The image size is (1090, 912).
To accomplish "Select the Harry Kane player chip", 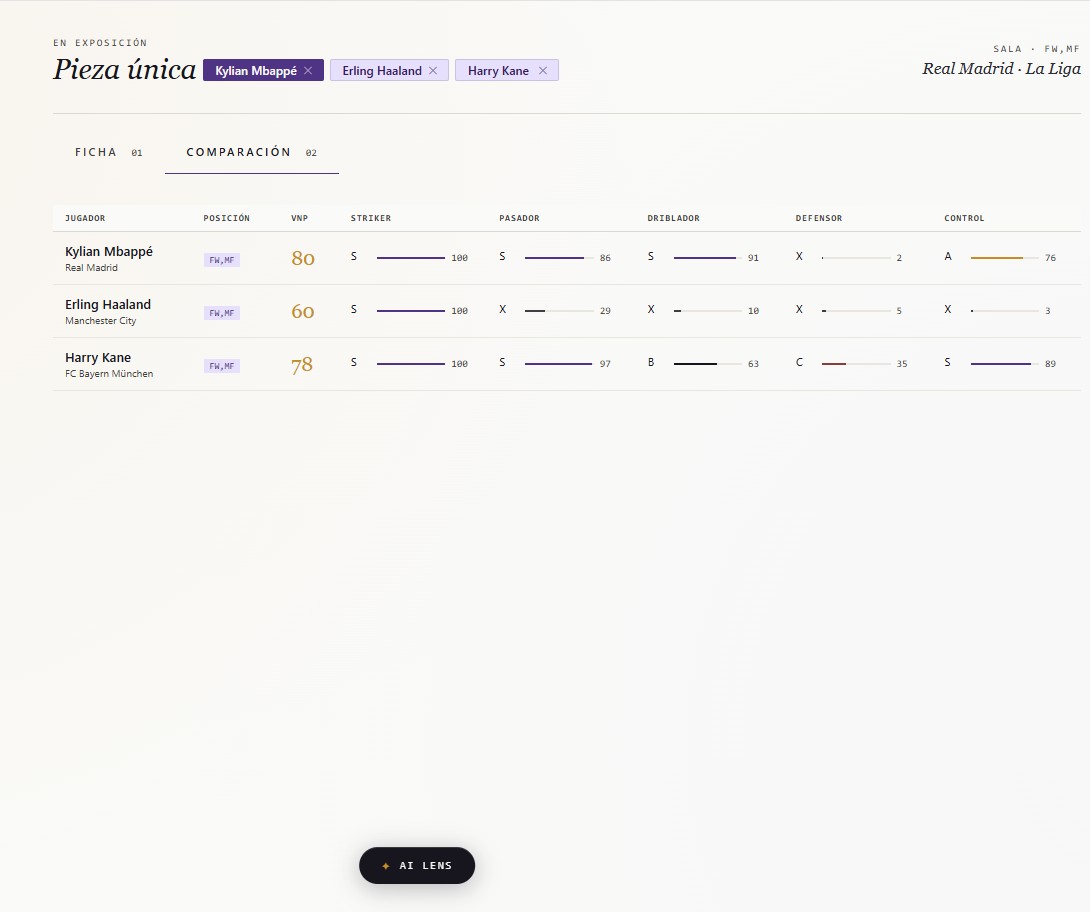I will pos(498,70).
